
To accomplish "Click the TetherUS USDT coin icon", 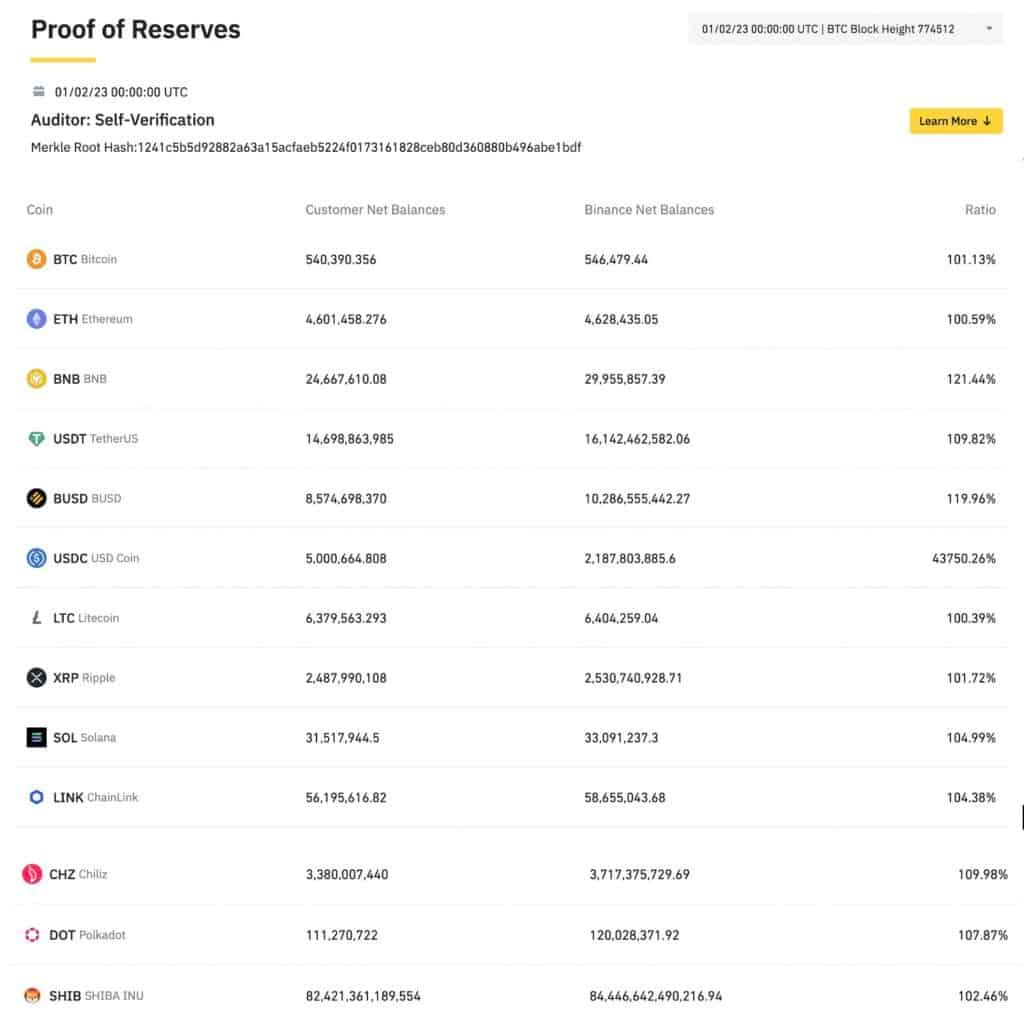I will click(36, 439).
